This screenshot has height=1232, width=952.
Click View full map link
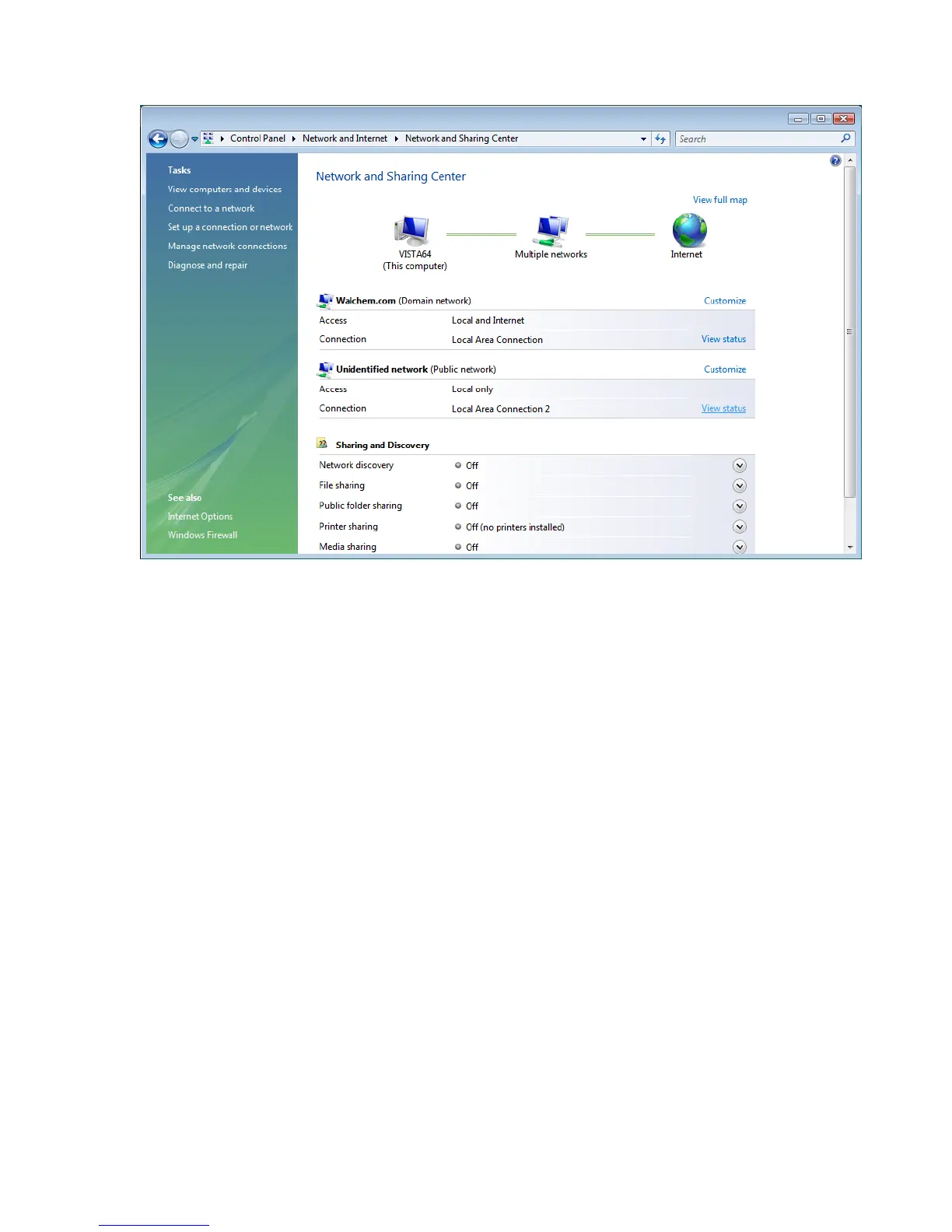click(720, 200)
